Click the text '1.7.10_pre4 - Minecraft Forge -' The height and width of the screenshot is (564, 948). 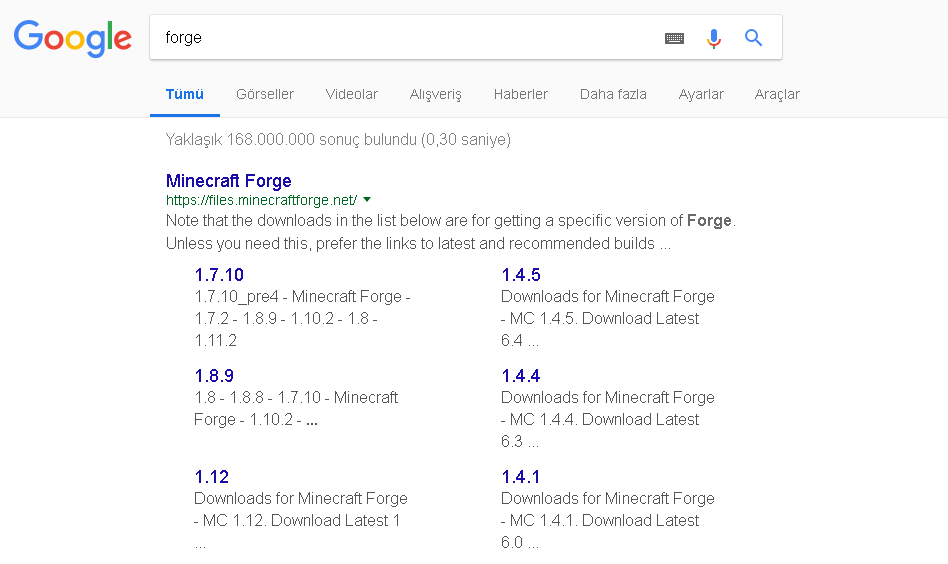point(302,297)
